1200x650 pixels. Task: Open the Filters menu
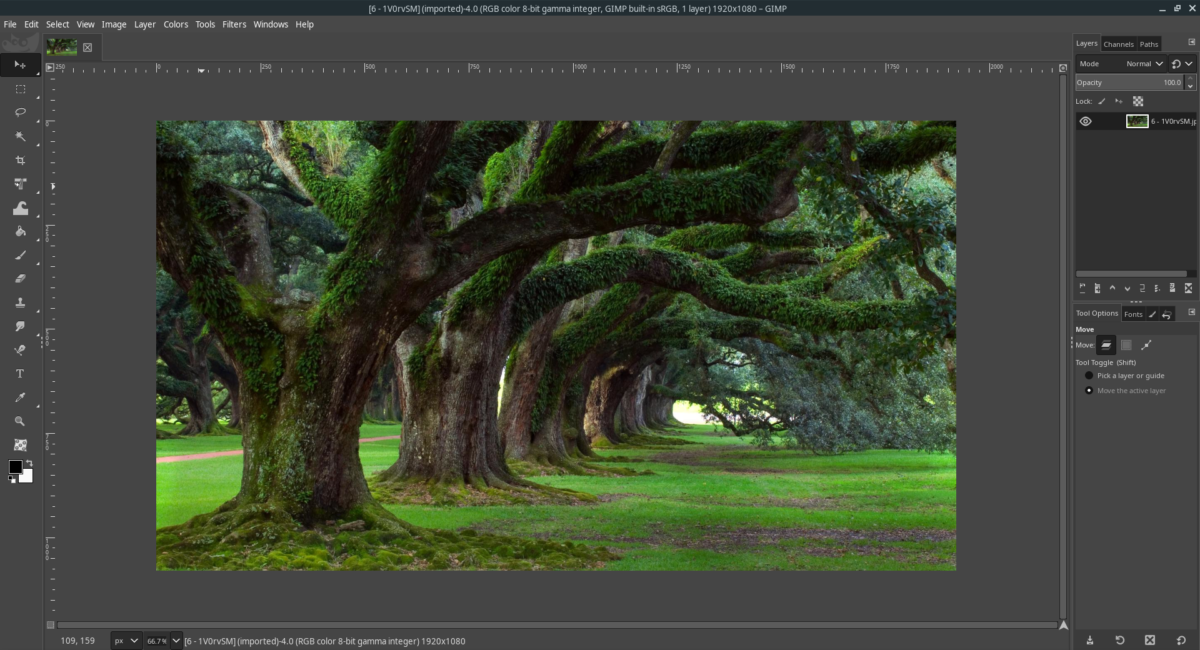tap(234, 24)
